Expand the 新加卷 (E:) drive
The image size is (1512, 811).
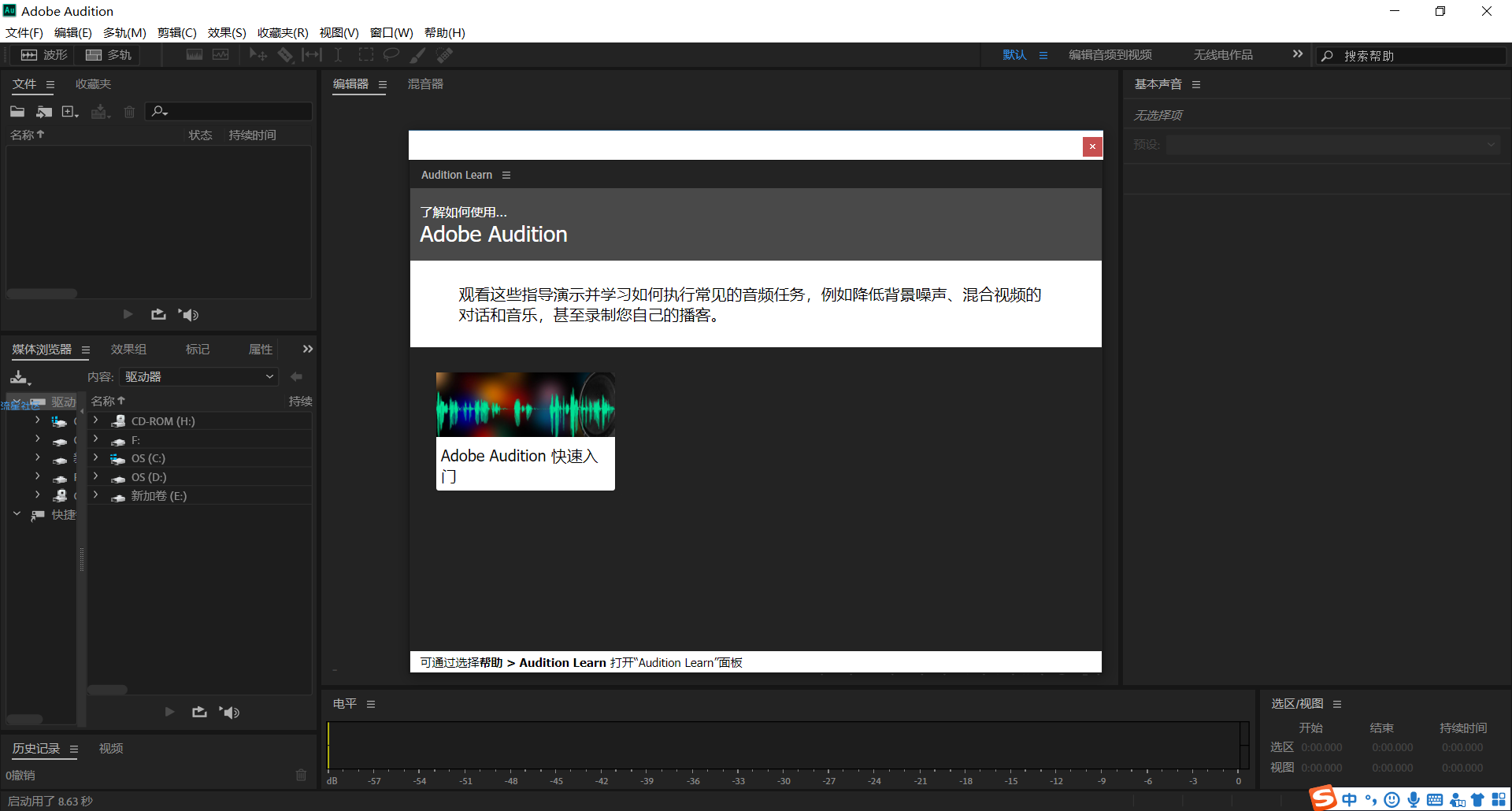(x=96, y=495)
